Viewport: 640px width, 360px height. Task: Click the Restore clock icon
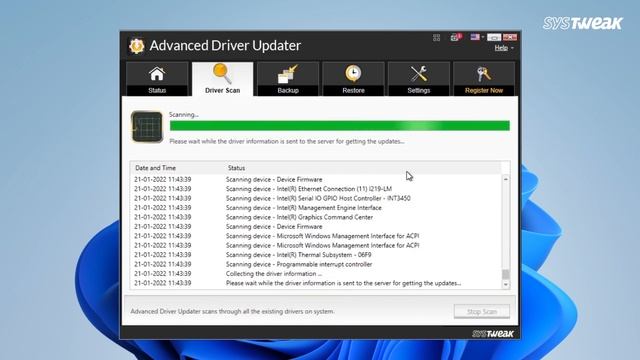tap(353, 73)
